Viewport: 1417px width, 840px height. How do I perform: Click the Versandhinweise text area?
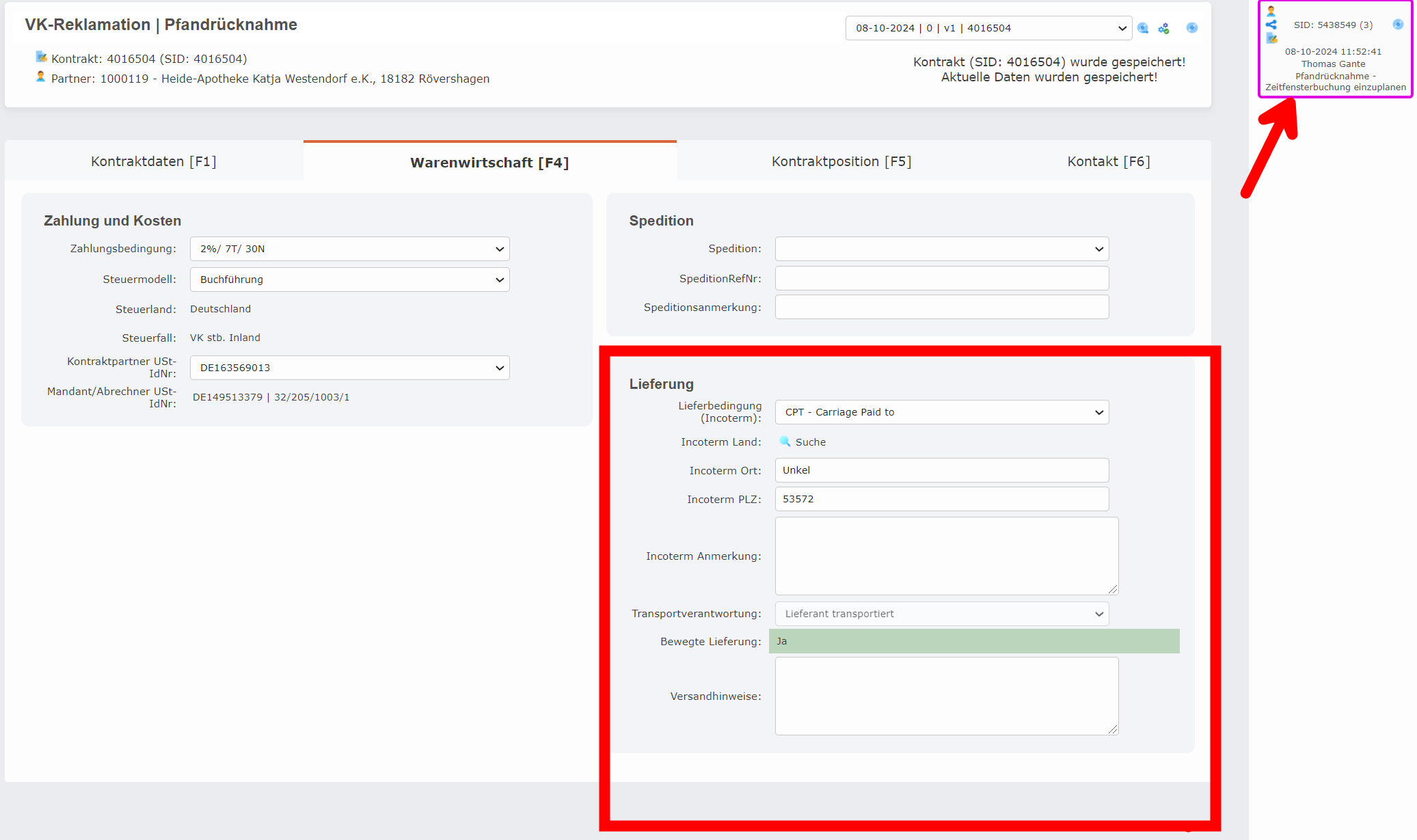point(946,696)
